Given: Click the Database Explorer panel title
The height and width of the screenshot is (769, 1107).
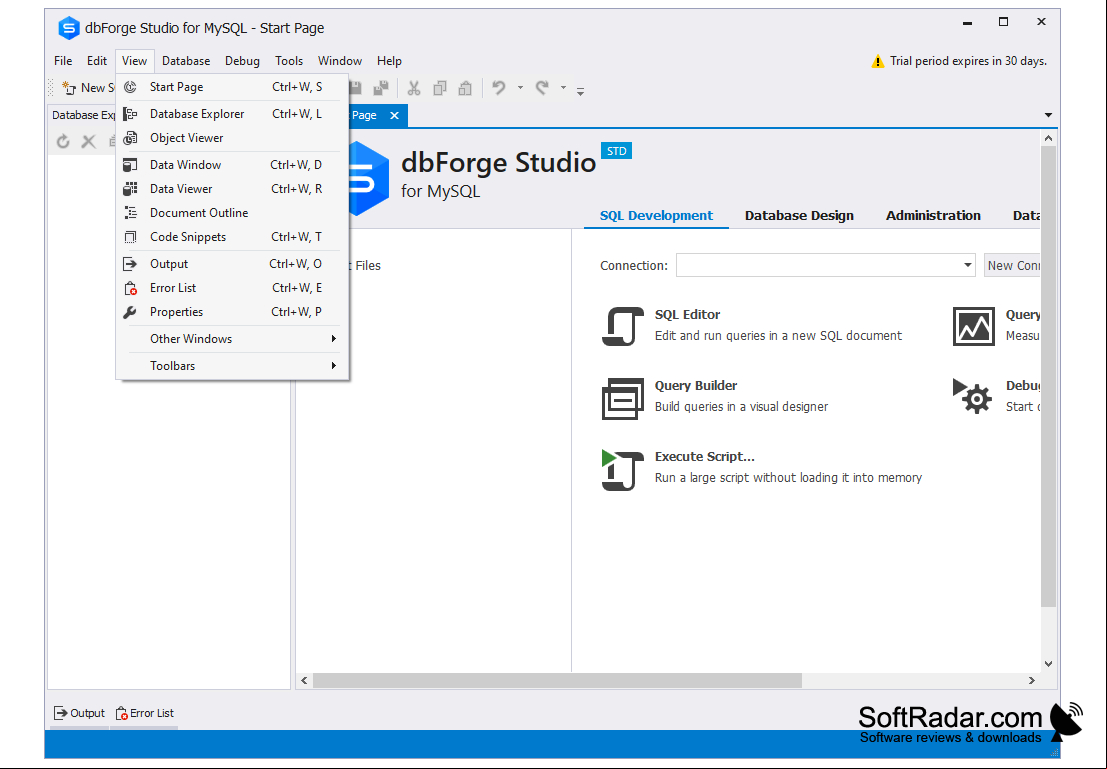Looking at the screenshot, I should pos(83,115).
